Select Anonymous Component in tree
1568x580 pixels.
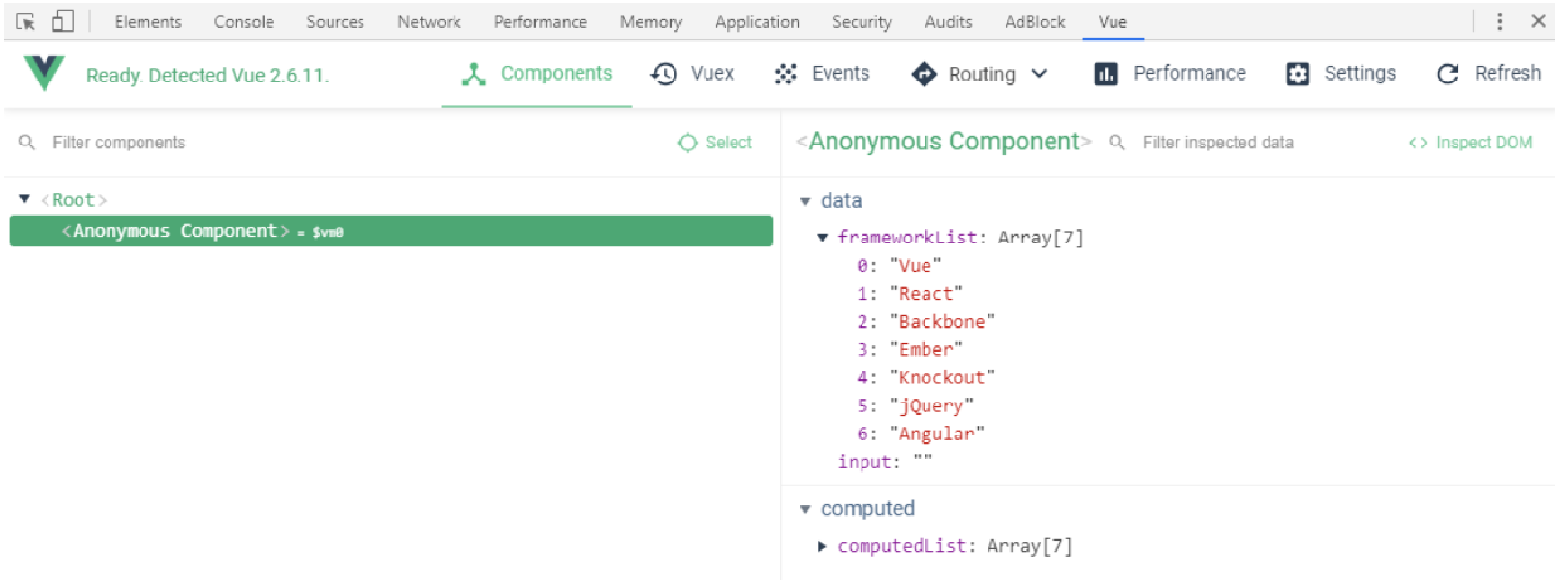391,231
